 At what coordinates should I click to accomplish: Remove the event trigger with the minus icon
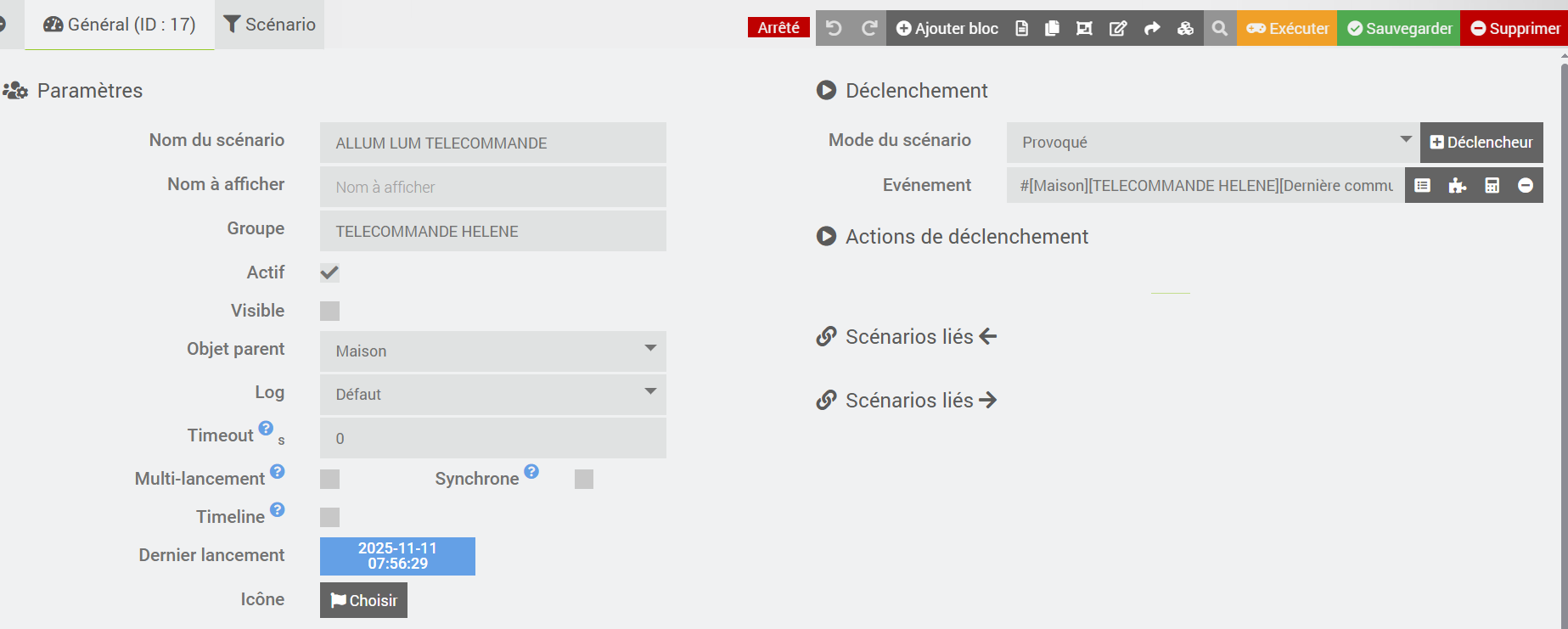coord(1526,185)
